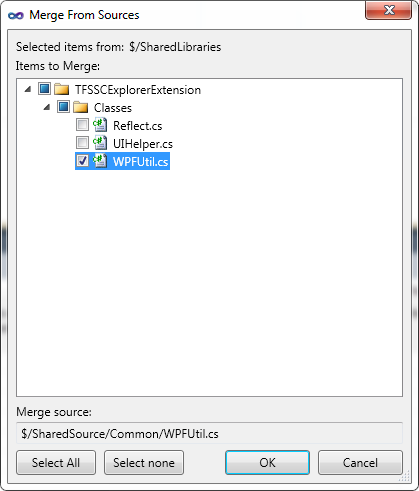Collapse the TFSSCExplorerExtension tree node
Image resolution: width=419 pixels, height=491 pixels.
click(28, 89)
